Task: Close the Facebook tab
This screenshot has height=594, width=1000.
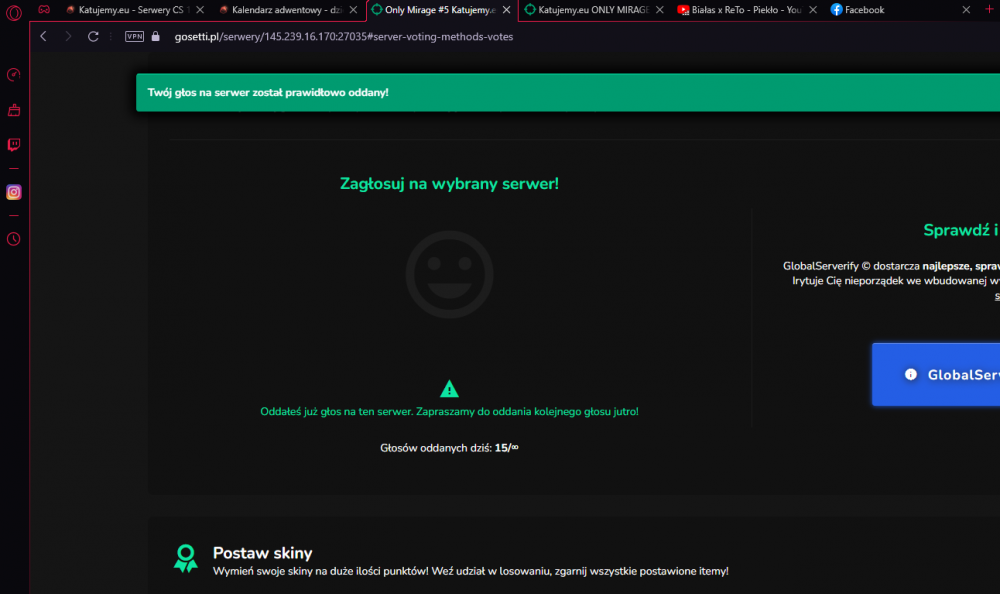Action: click(x=966, y=10)
